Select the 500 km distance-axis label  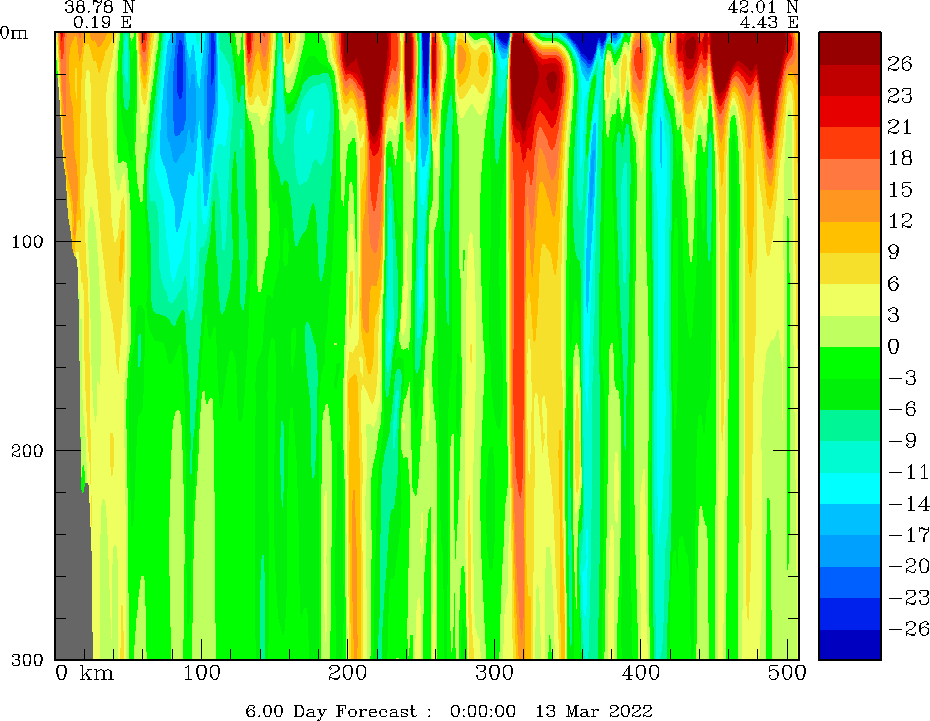point(787,674)
